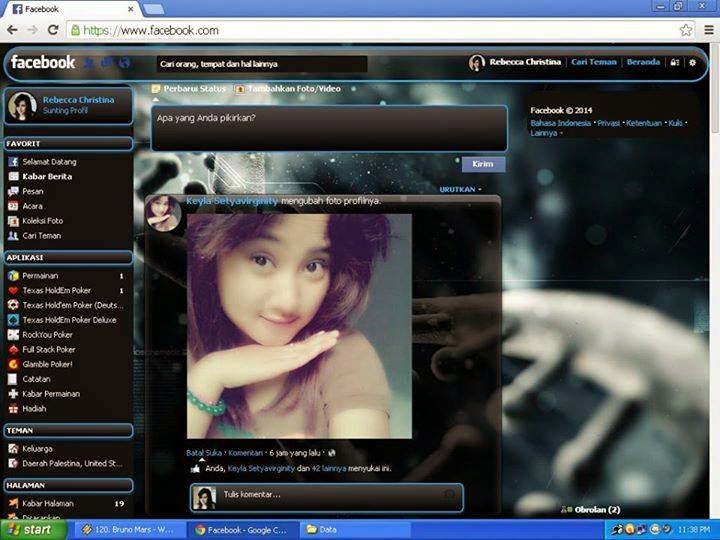Viewport: 720px width, 540px height.
Task: Click Beranda in the top navigation
Action: click(x=643, y=62)
